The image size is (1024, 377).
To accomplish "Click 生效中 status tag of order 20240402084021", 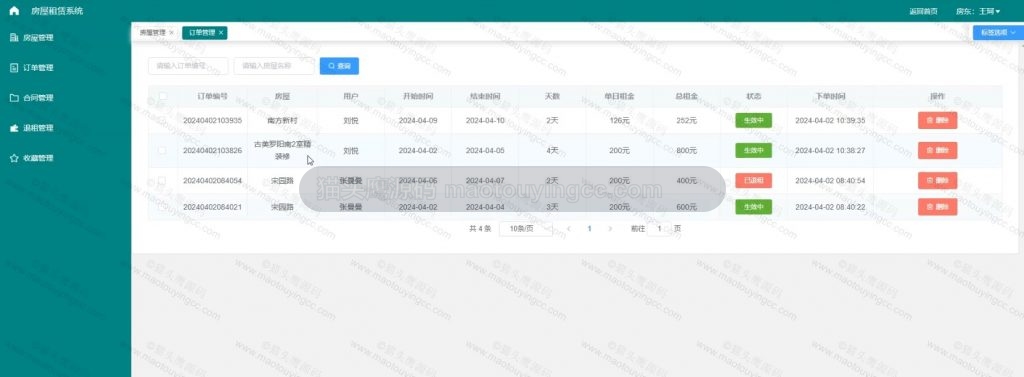I will (754, 207).
